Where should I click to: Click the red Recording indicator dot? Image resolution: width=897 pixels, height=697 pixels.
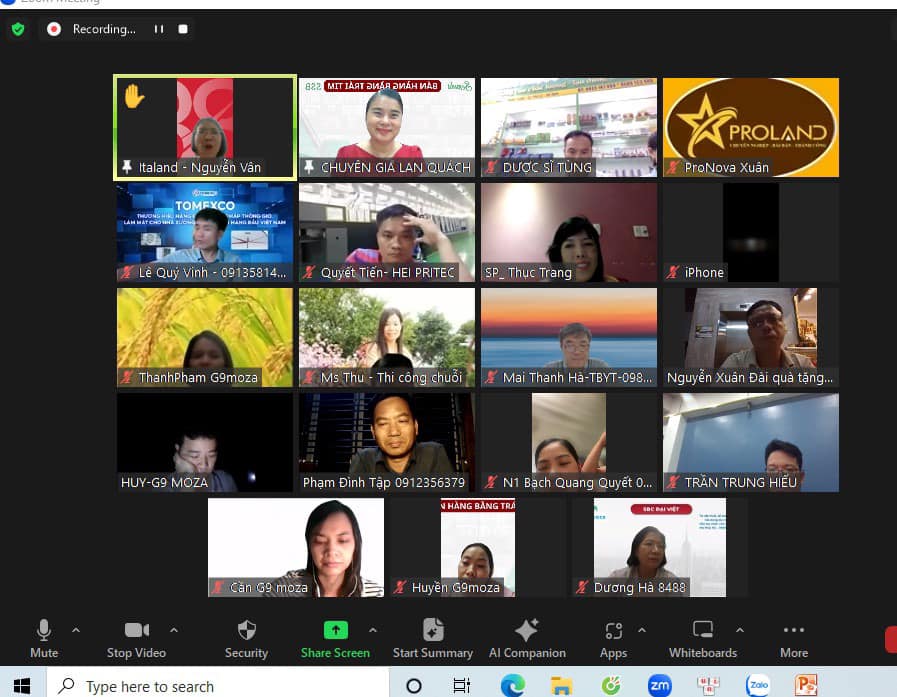54,29
